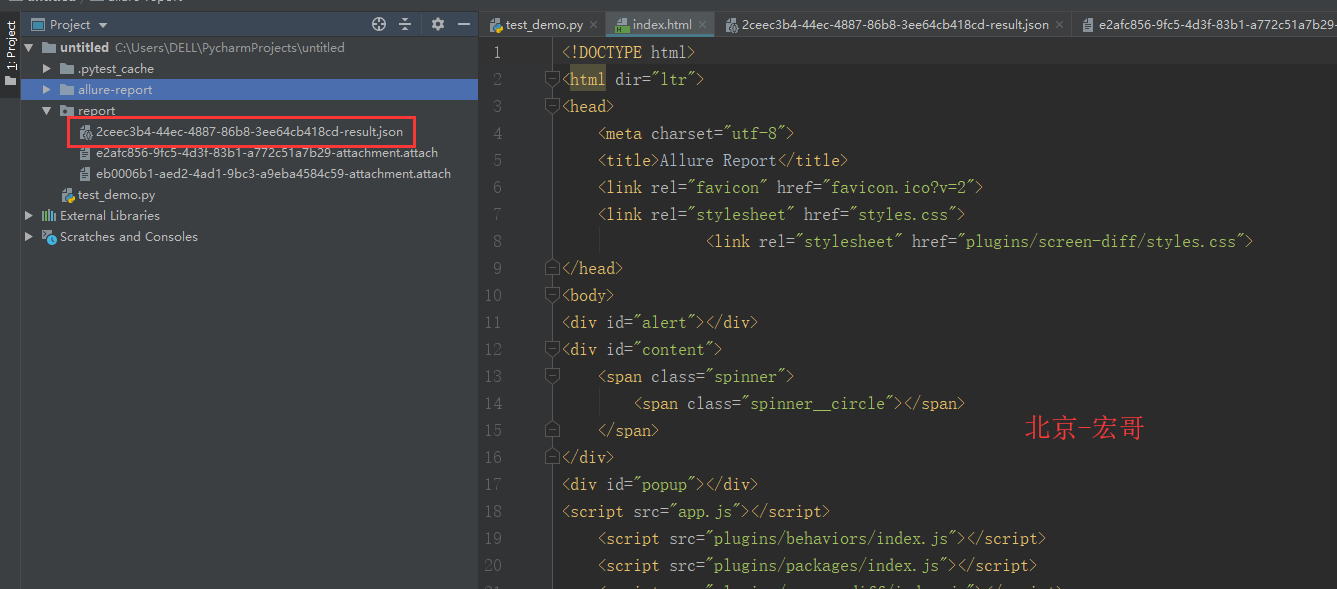Open the 2ceec3b4 result.json tab
Screen dimensions: 1337x589
pos(894,25)
